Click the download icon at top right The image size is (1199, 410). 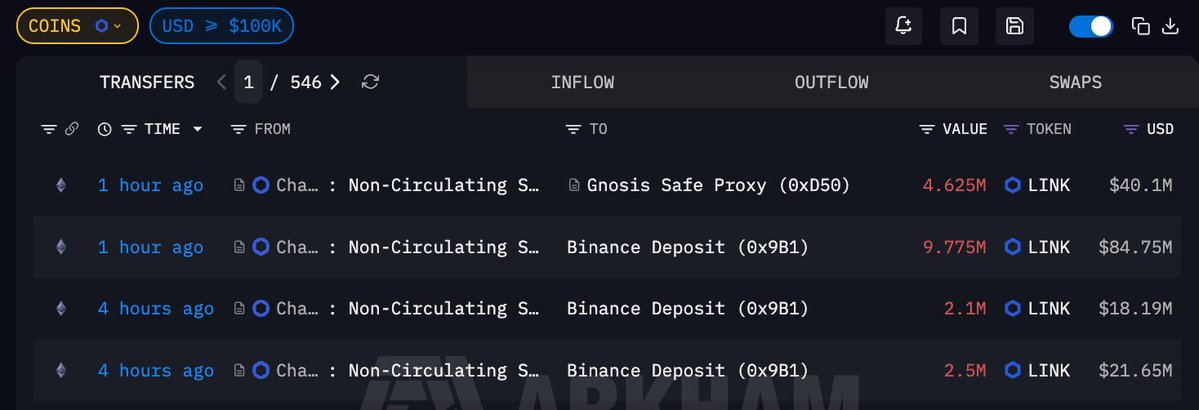(1170, 26)
